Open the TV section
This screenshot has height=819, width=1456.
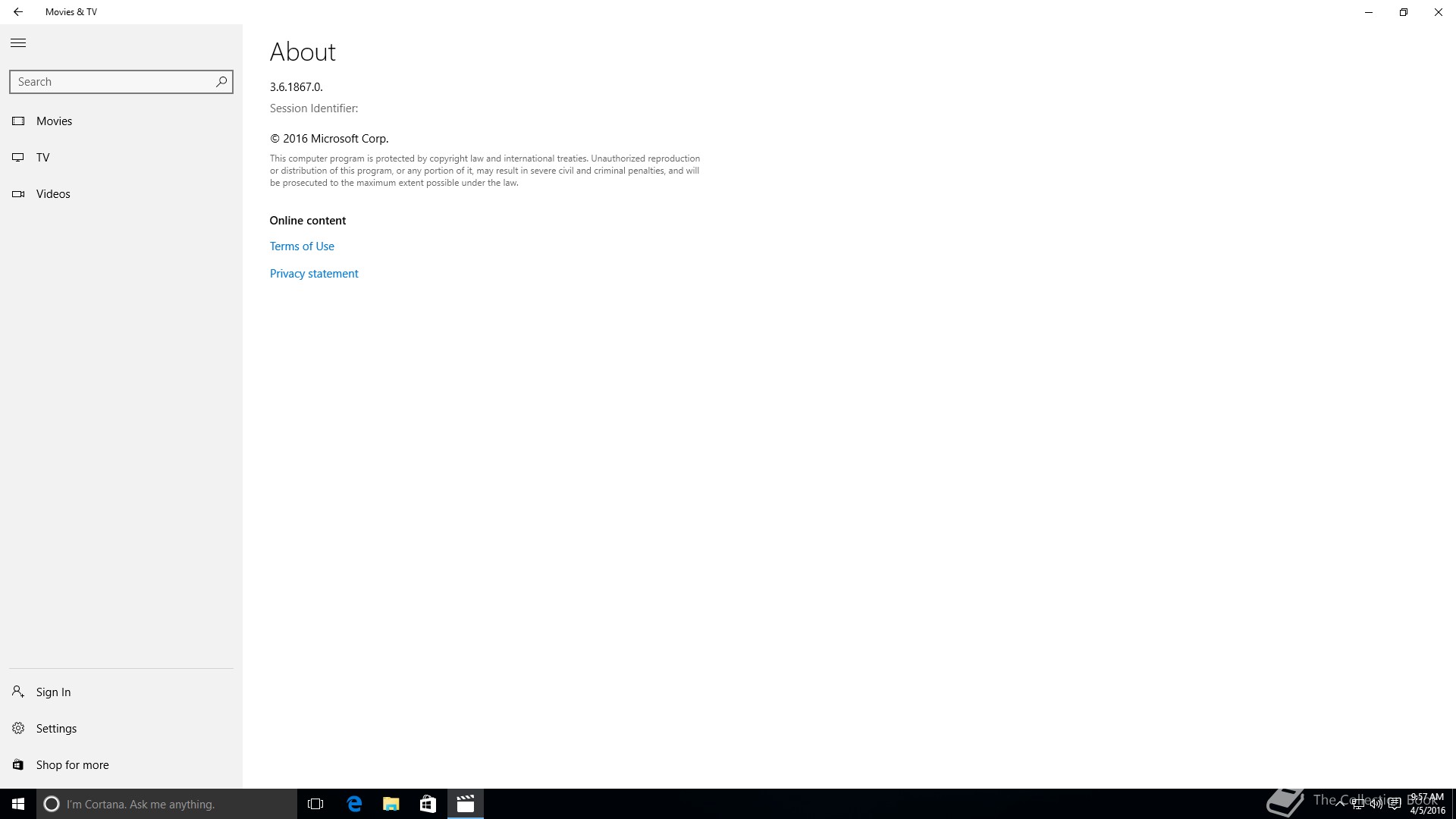point(121,158)
